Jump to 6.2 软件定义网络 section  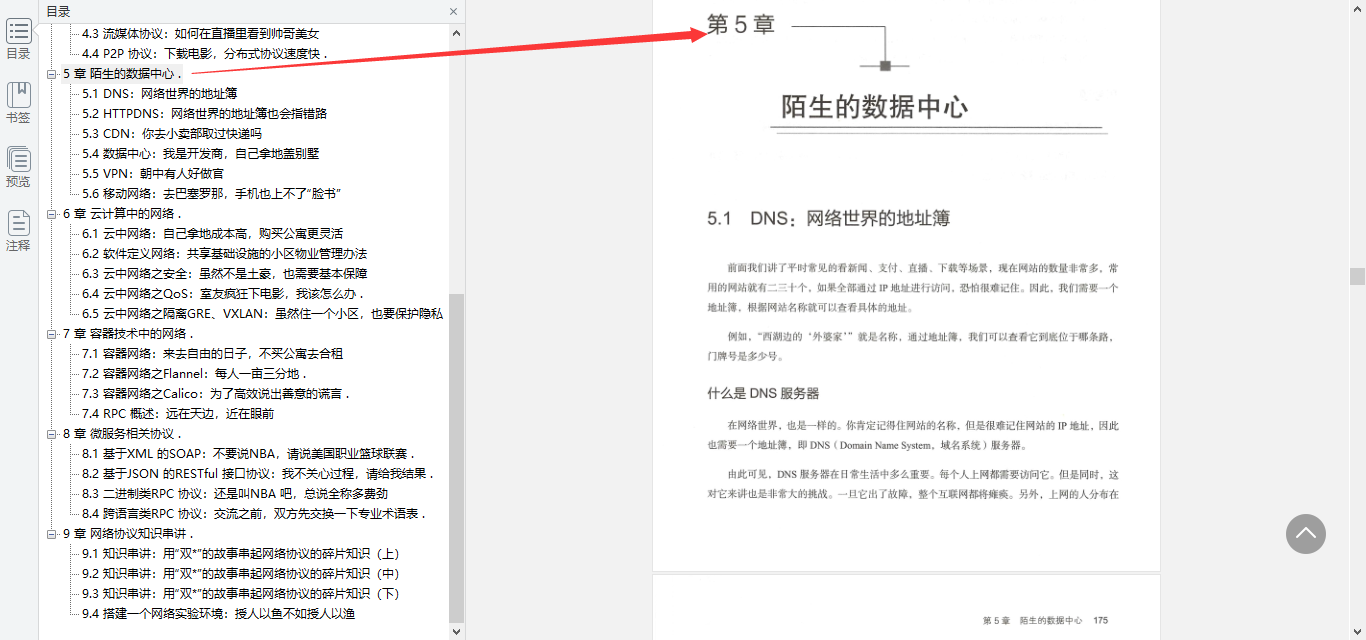pyautogui.click(x=225, y=254)
